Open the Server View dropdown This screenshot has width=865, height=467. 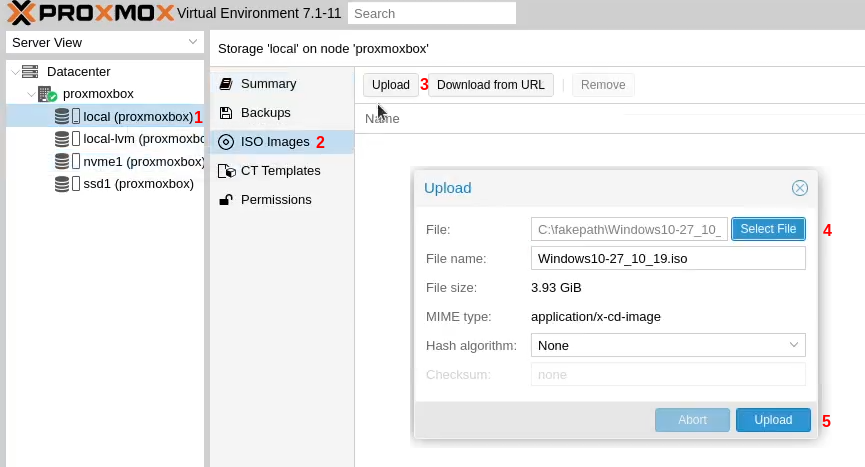(x=193, y=43)
